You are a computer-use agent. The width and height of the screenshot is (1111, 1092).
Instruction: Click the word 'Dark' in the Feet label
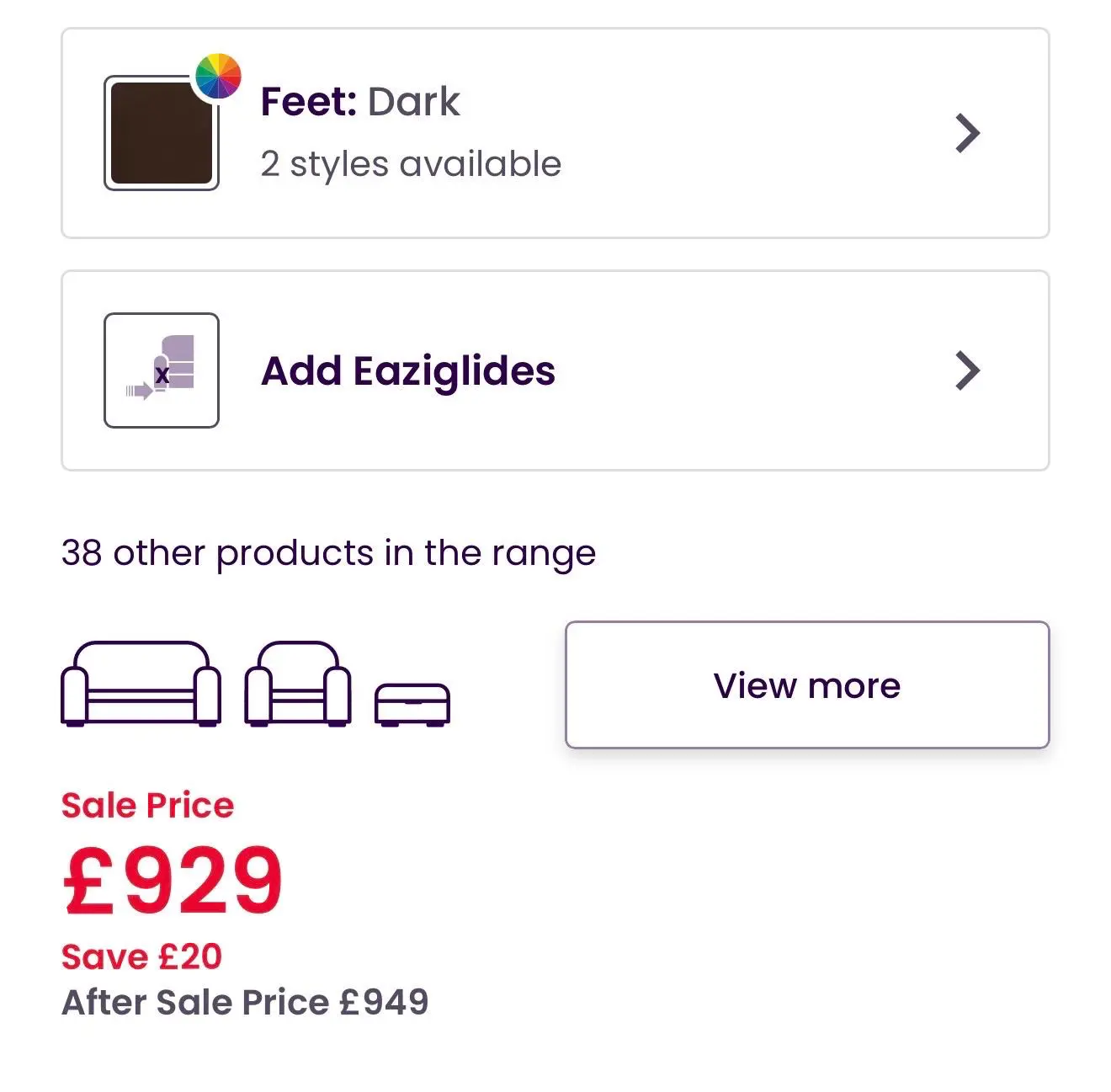pyautogui.click(x=413, y=102)
